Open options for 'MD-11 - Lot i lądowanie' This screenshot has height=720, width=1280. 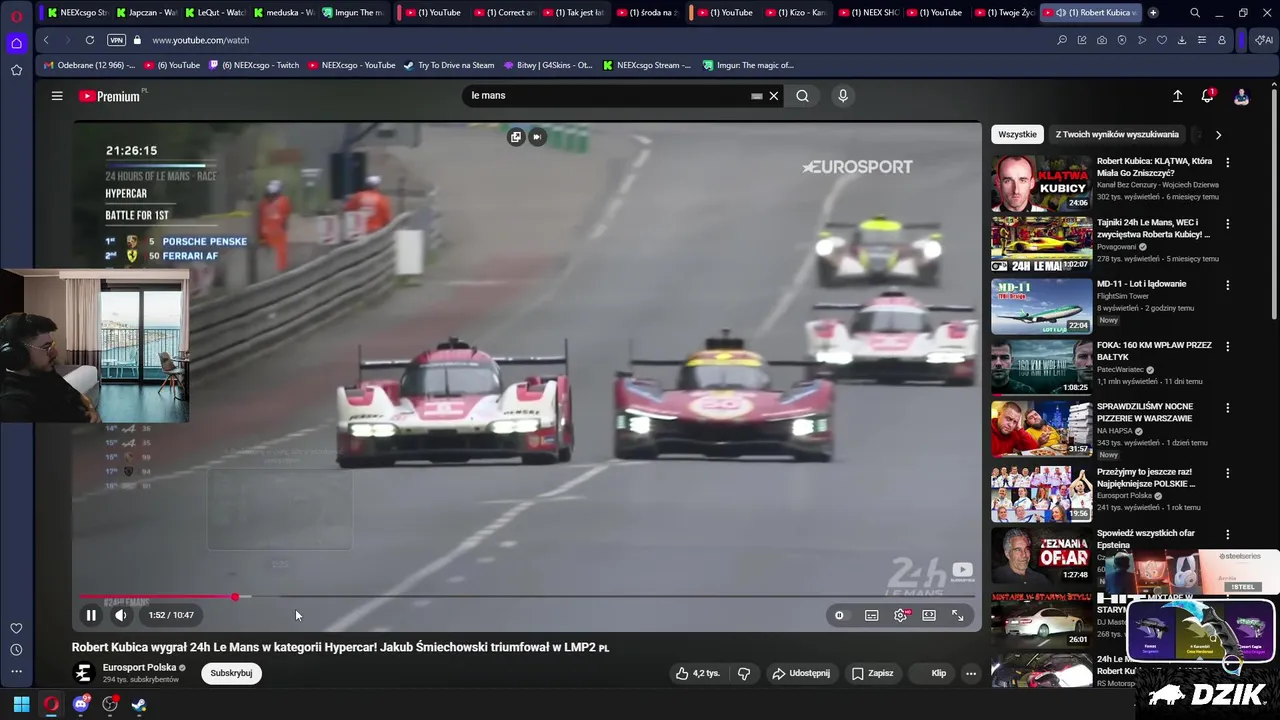[1228, 285]
